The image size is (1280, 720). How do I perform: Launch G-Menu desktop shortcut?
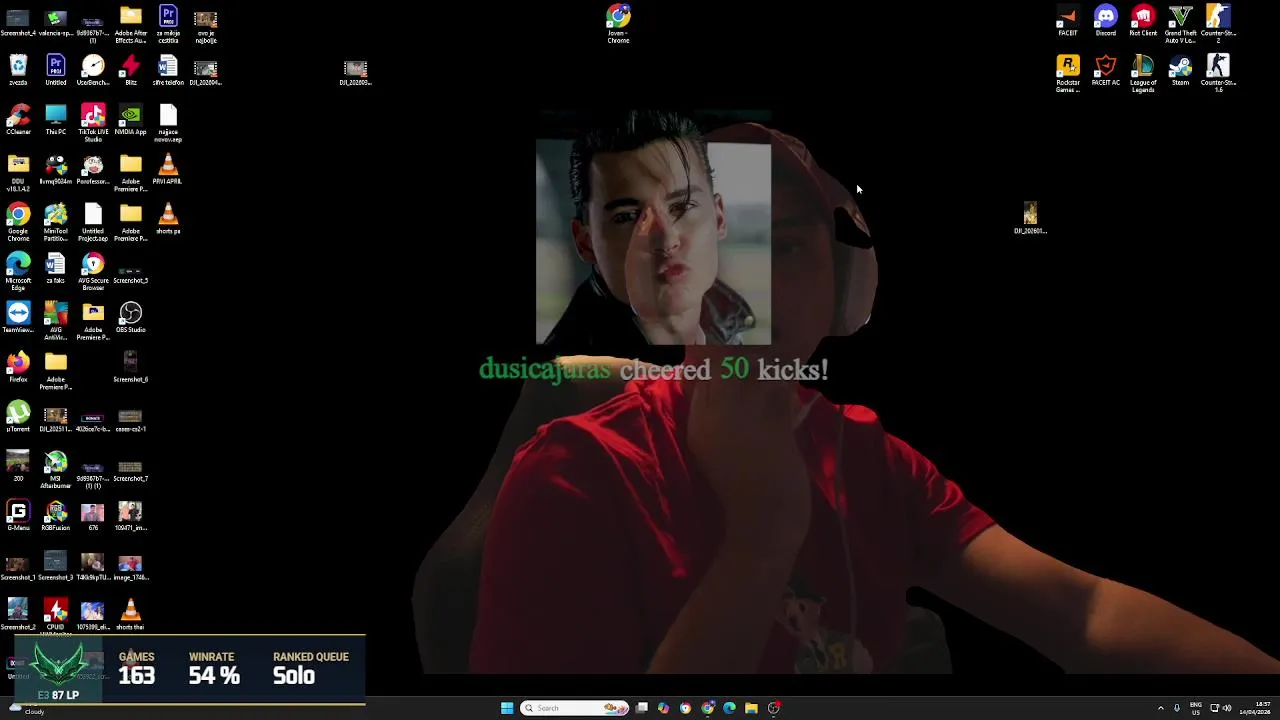18,516
